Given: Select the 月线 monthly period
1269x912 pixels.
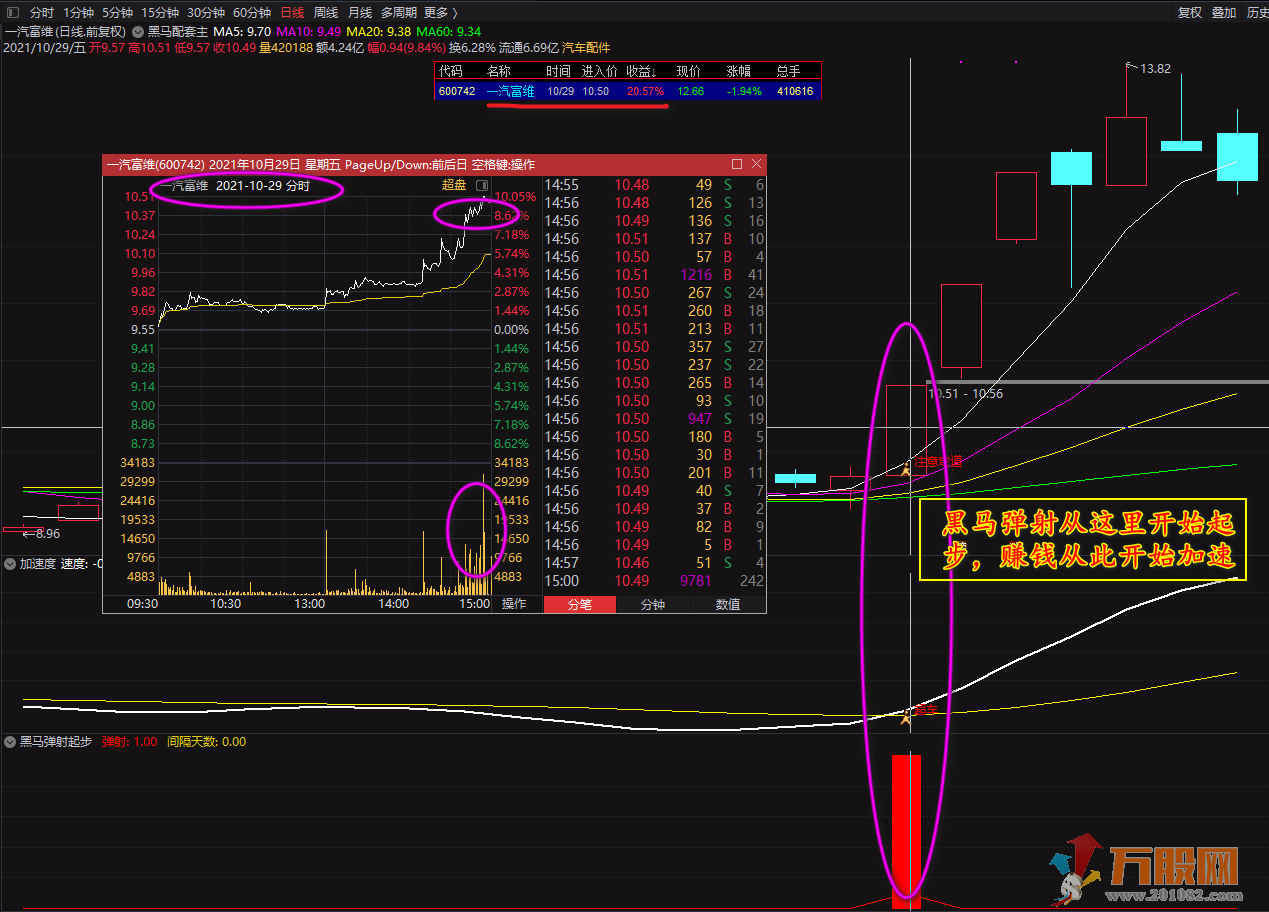Looking at the screenshot, I should tap(360, 13).
